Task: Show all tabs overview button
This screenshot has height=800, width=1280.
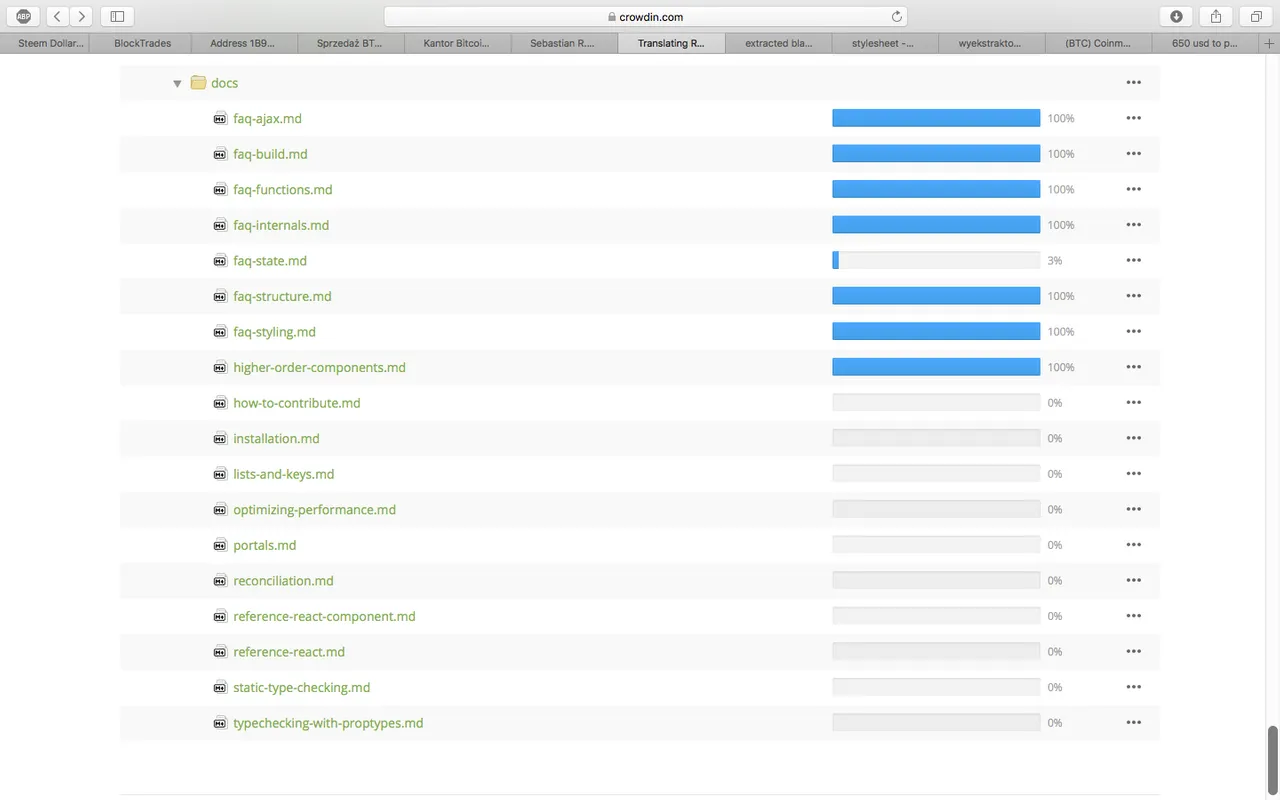Action: (1256, 16)
